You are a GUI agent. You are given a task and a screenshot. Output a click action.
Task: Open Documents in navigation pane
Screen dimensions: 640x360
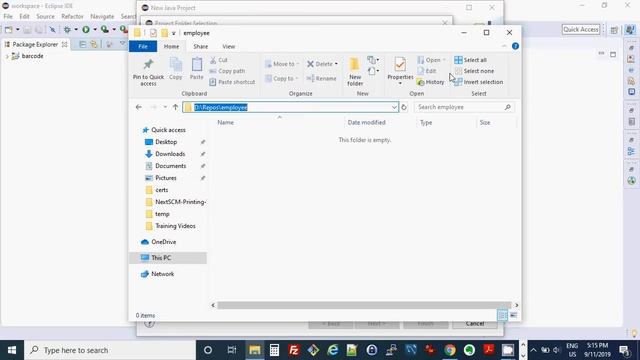(171, 166)
